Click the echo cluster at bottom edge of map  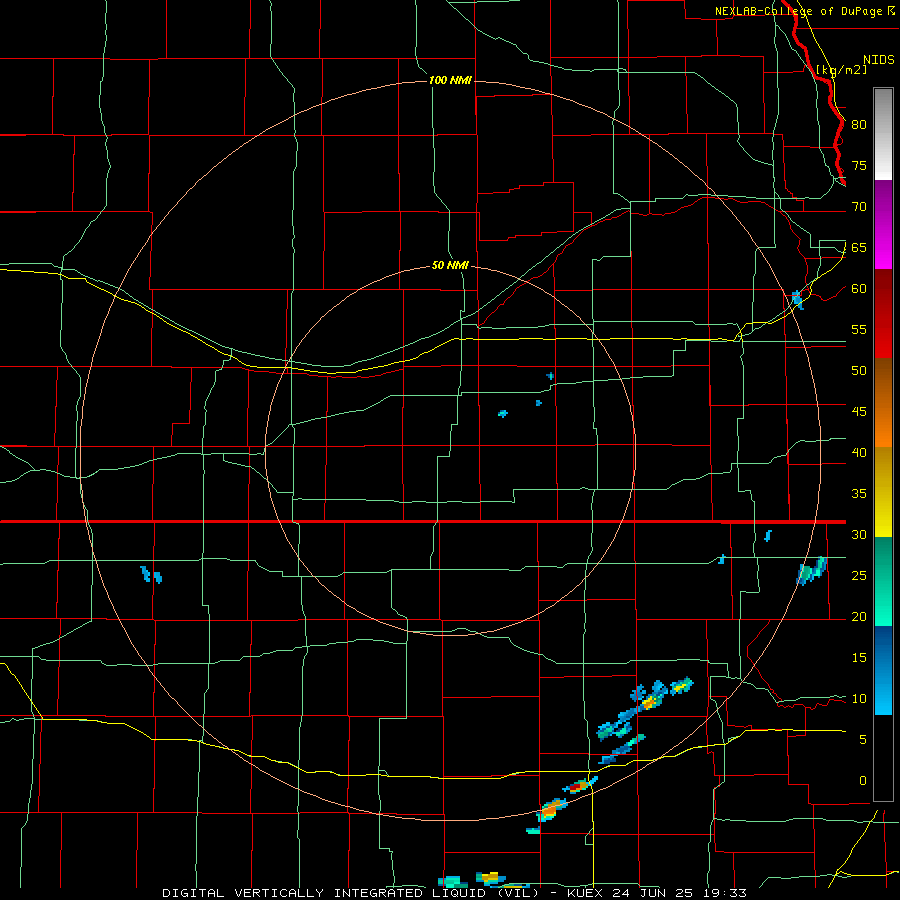pos(482,880)
